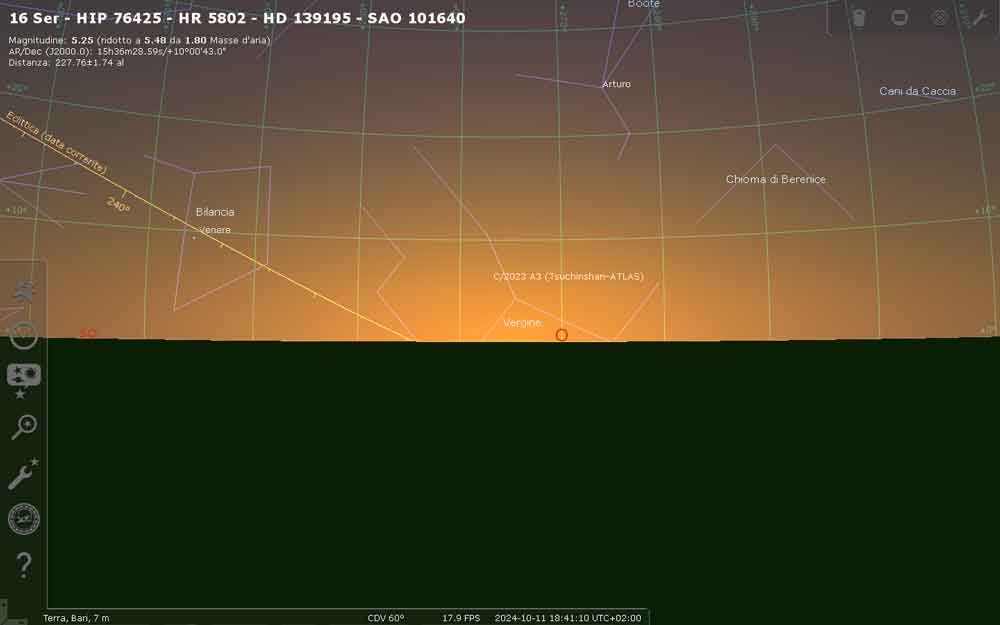The image size is (1000, 625).
Task: Select the star Arturo
Action: pos(616,84)
